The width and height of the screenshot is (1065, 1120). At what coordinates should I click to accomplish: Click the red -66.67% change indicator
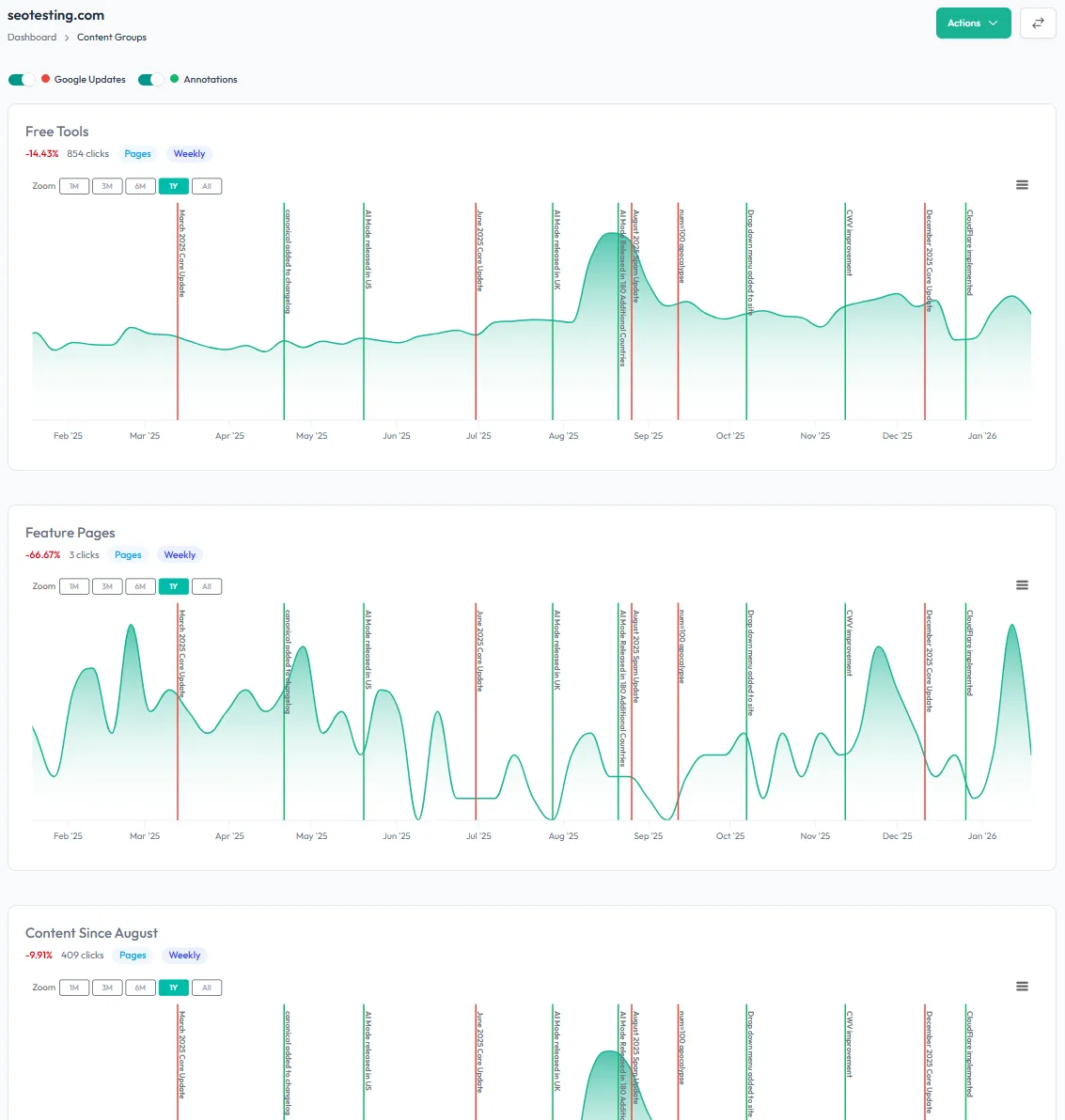point(42,554)
